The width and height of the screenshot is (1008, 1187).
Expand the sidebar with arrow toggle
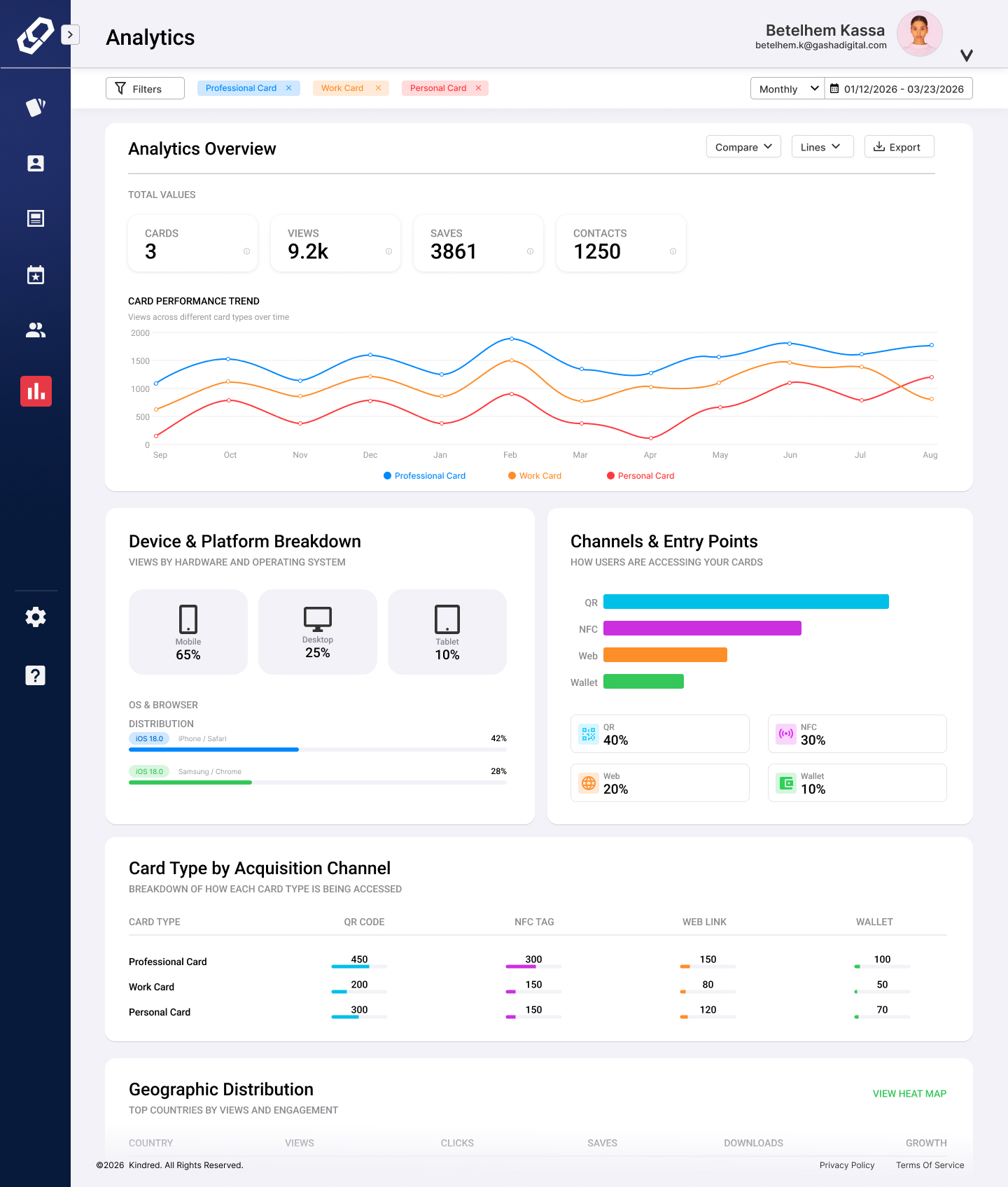tap(70, 34)
